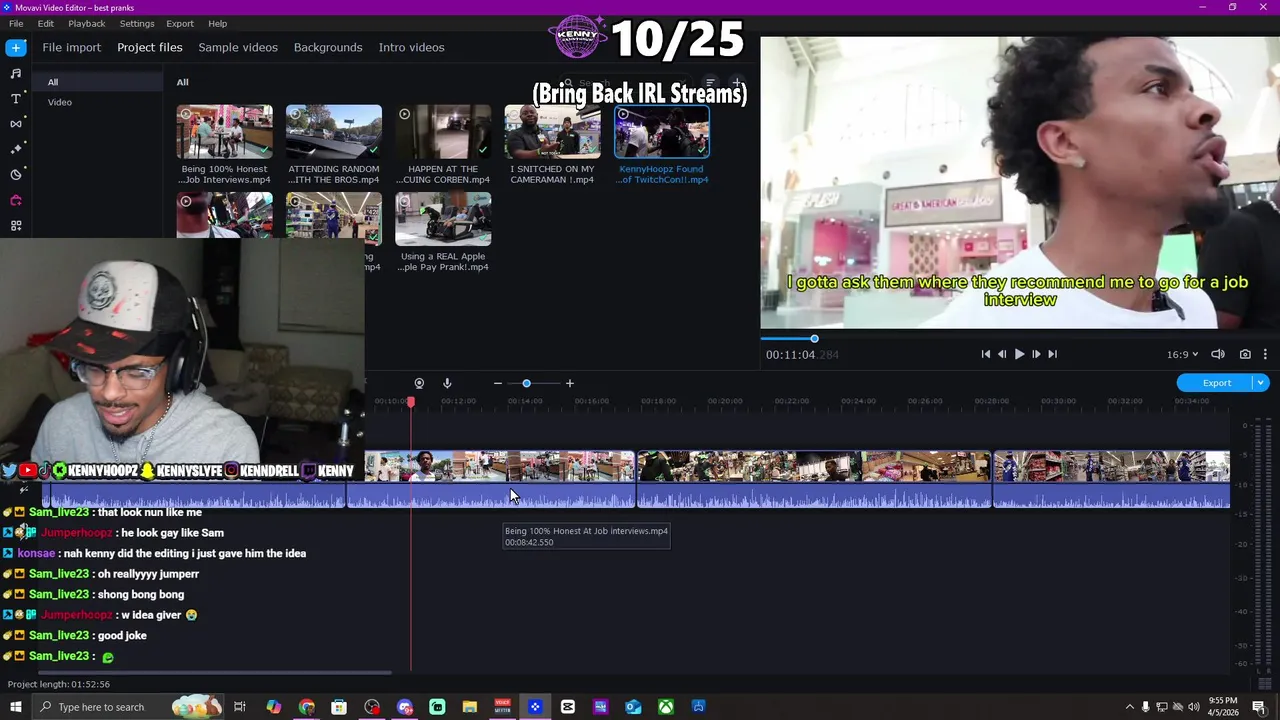Image resolution: width=1280 pixels, height=720 pixels.
Task: Skip to previous clip in player
Action: click(x=985, y=354)
